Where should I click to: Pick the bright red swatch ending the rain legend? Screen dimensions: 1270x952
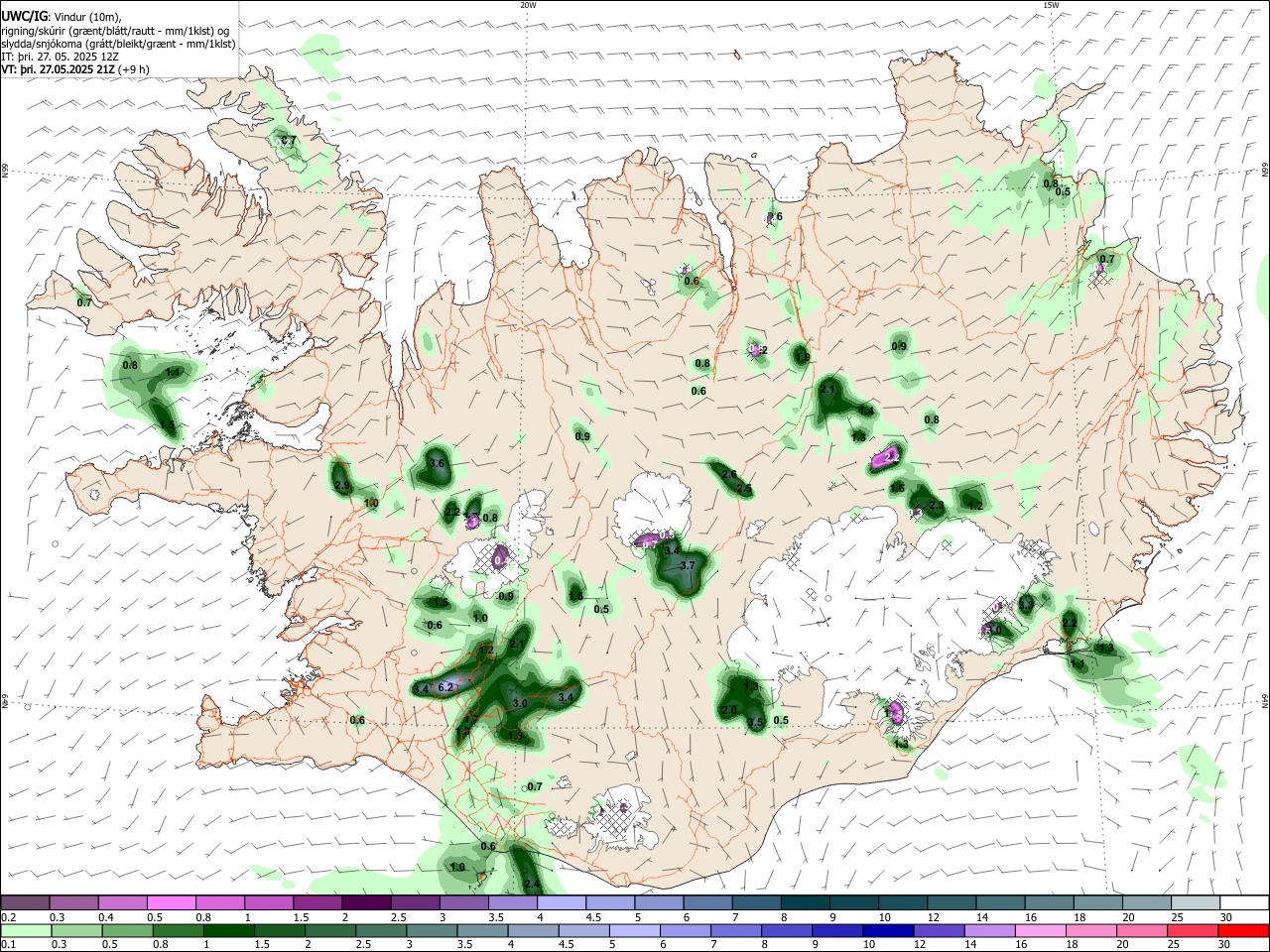click(1243, 929)
